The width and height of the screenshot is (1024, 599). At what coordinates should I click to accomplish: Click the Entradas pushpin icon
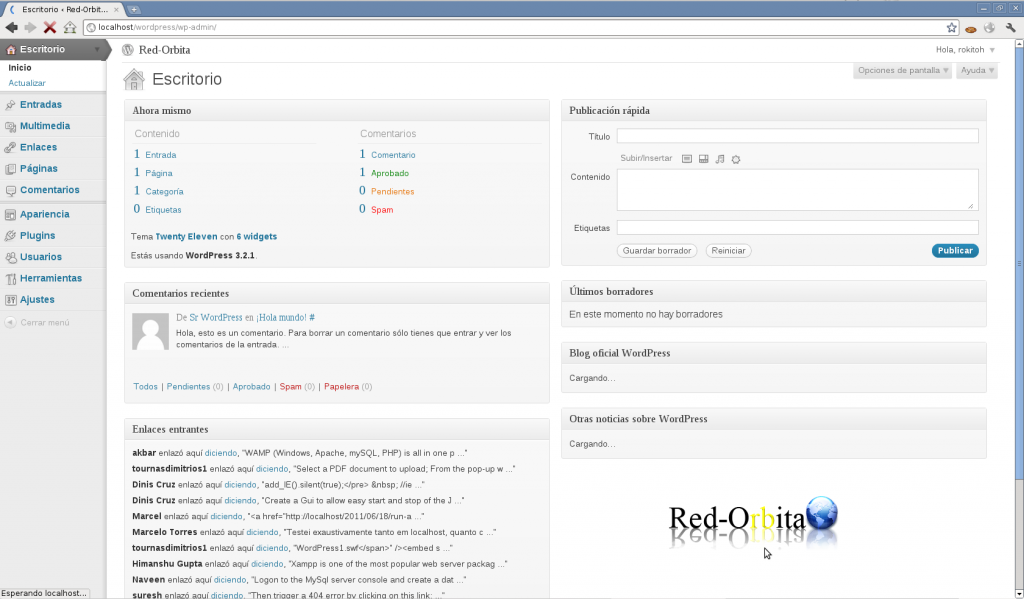(x=10, y=105)
